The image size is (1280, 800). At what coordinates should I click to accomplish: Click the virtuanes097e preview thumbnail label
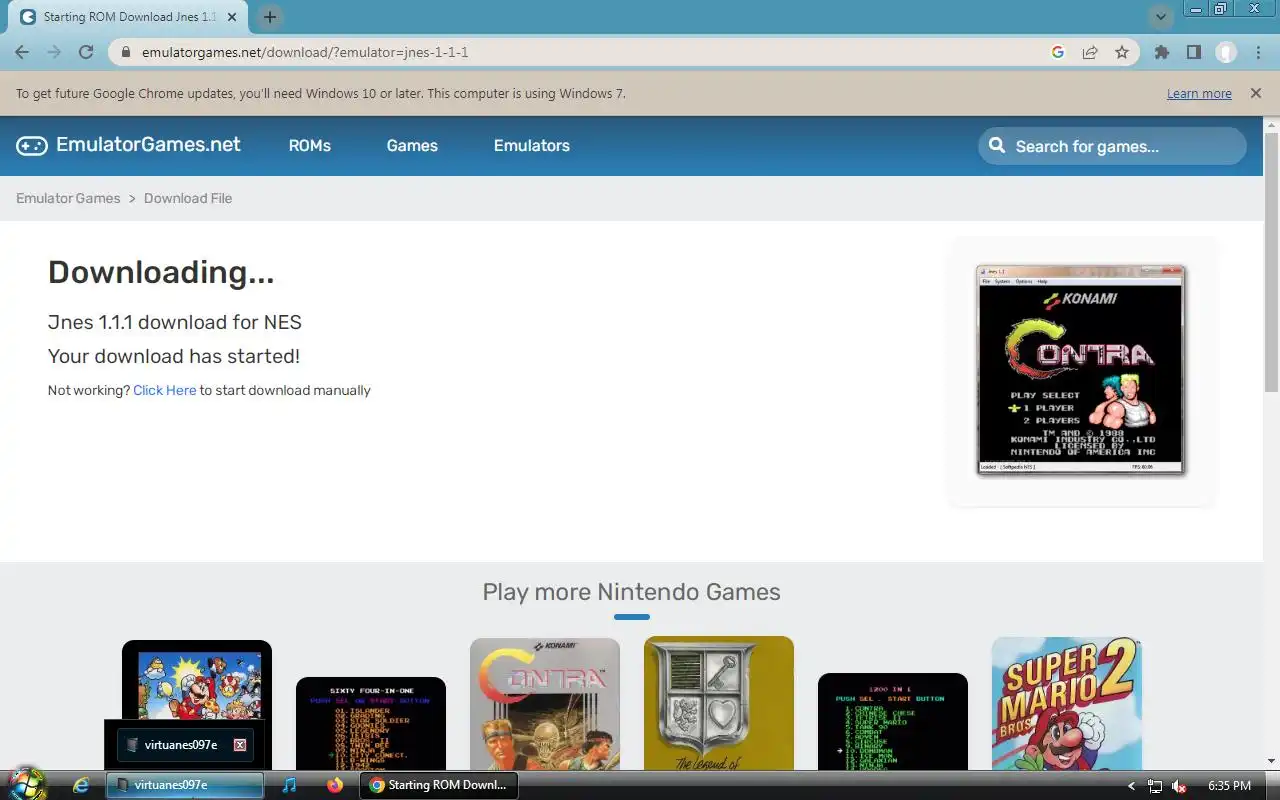click(x=180, y=745)
